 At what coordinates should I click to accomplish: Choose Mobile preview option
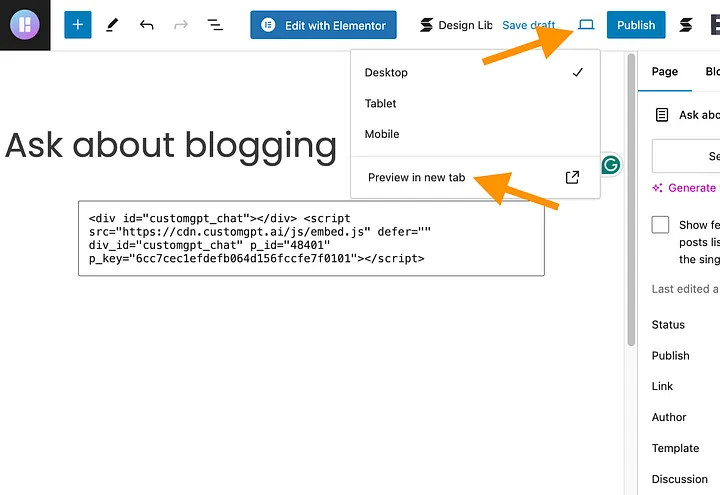pyautogui.click(x=382, y=134)
